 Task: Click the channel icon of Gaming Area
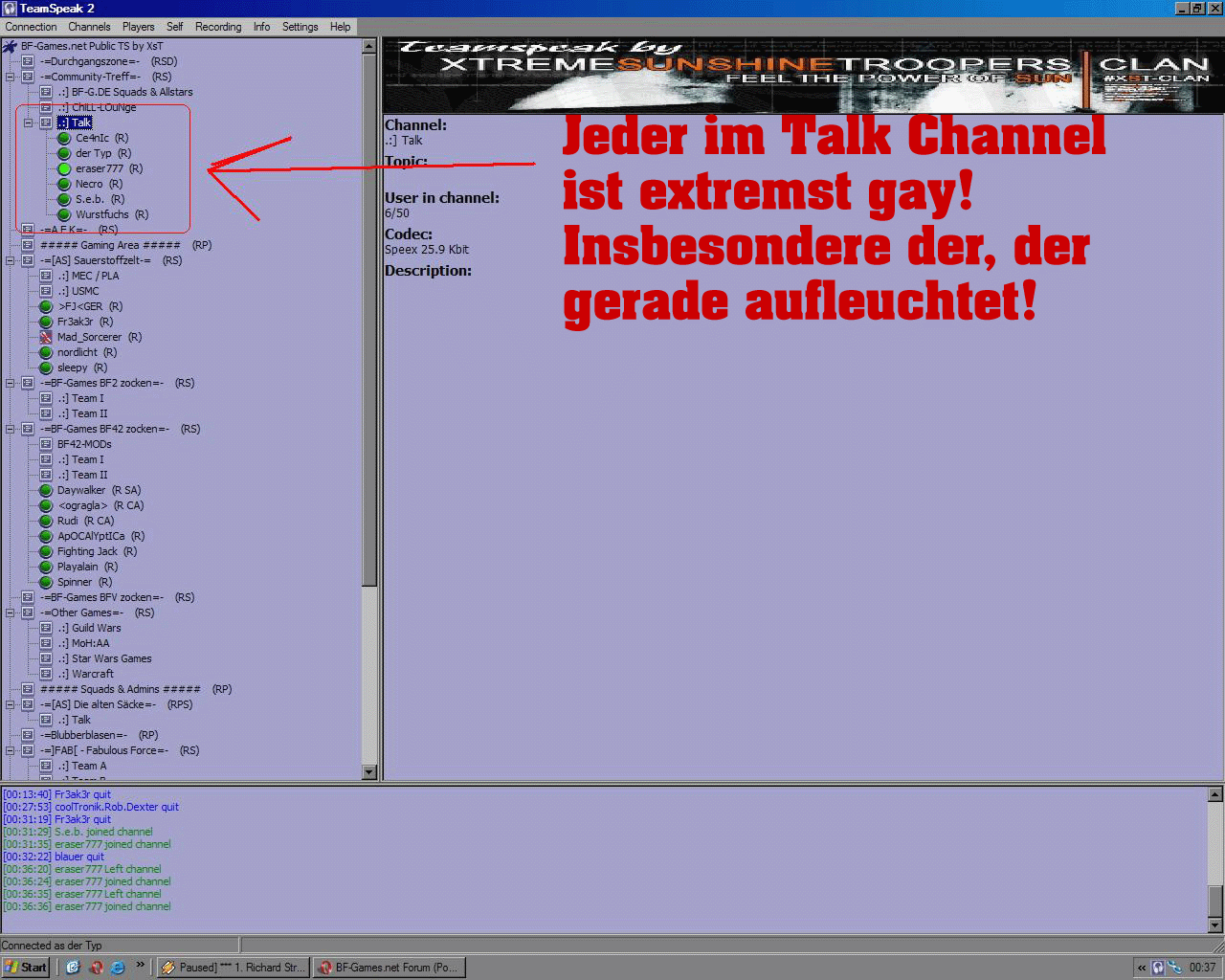coord(28,245)
